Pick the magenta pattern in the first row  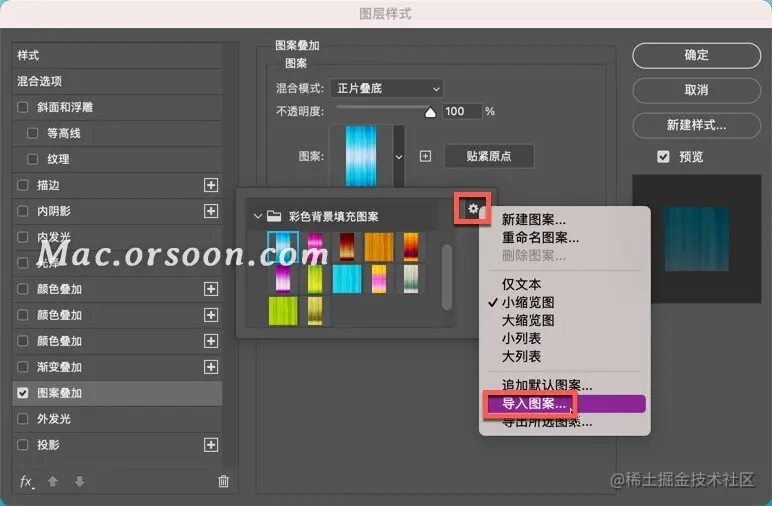[315, 246]
